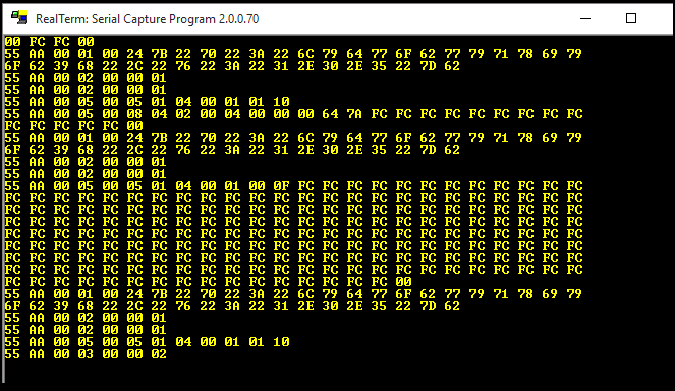675x391 pixels.
Task: Click the 64 byte just before 7A
Action: pyautogui.click(x=330, y=114)
